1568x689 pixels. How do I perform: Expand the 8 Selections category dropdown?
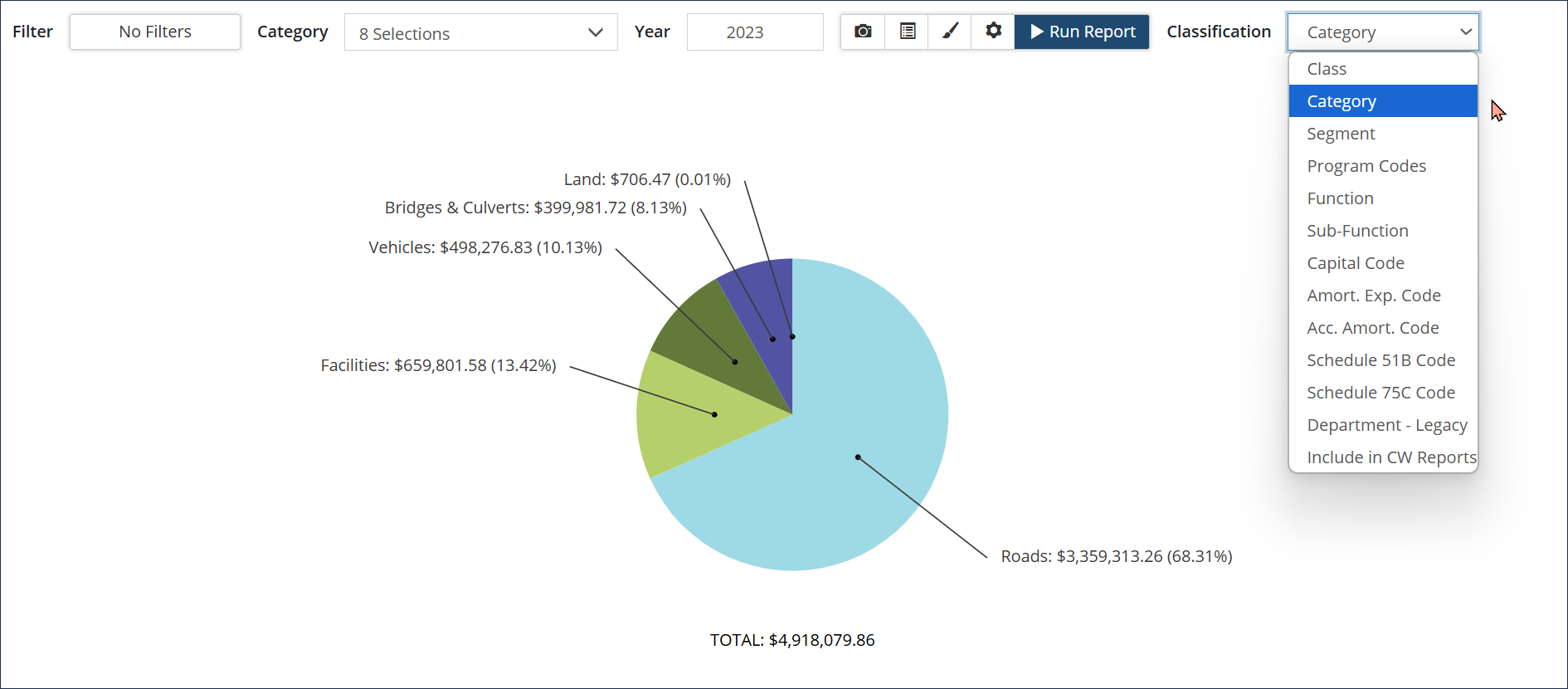coord(480,32)
